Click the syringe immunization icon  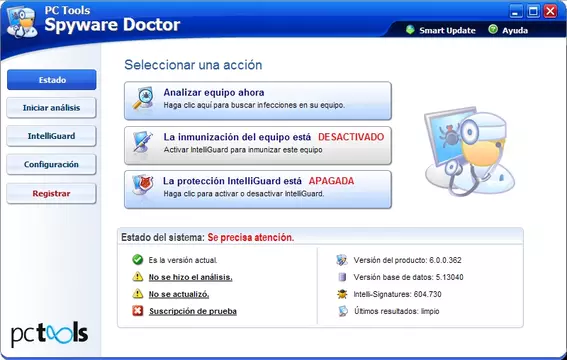point(142,142)
